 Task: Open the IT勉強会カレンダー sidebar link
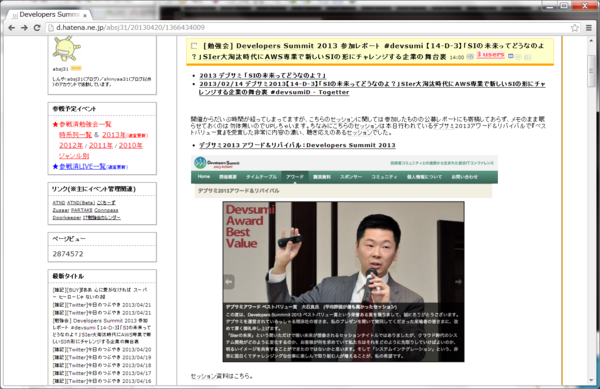102,218
